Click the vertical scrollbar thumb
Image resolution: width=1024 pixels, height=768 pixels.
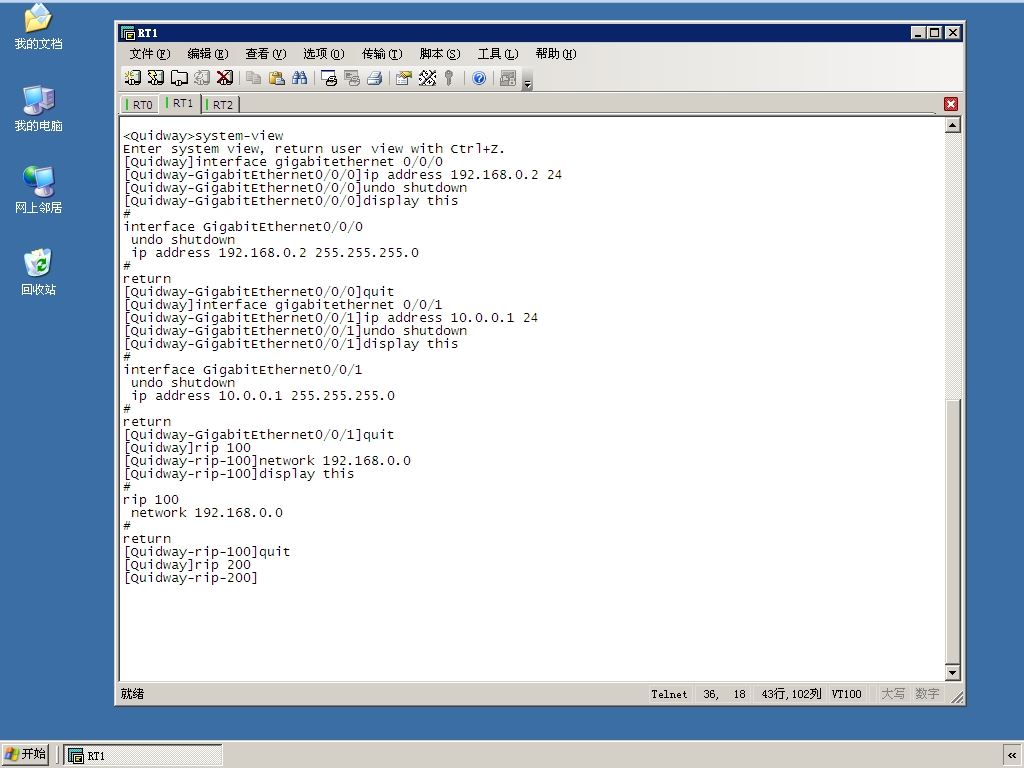[x=953, y=532]
